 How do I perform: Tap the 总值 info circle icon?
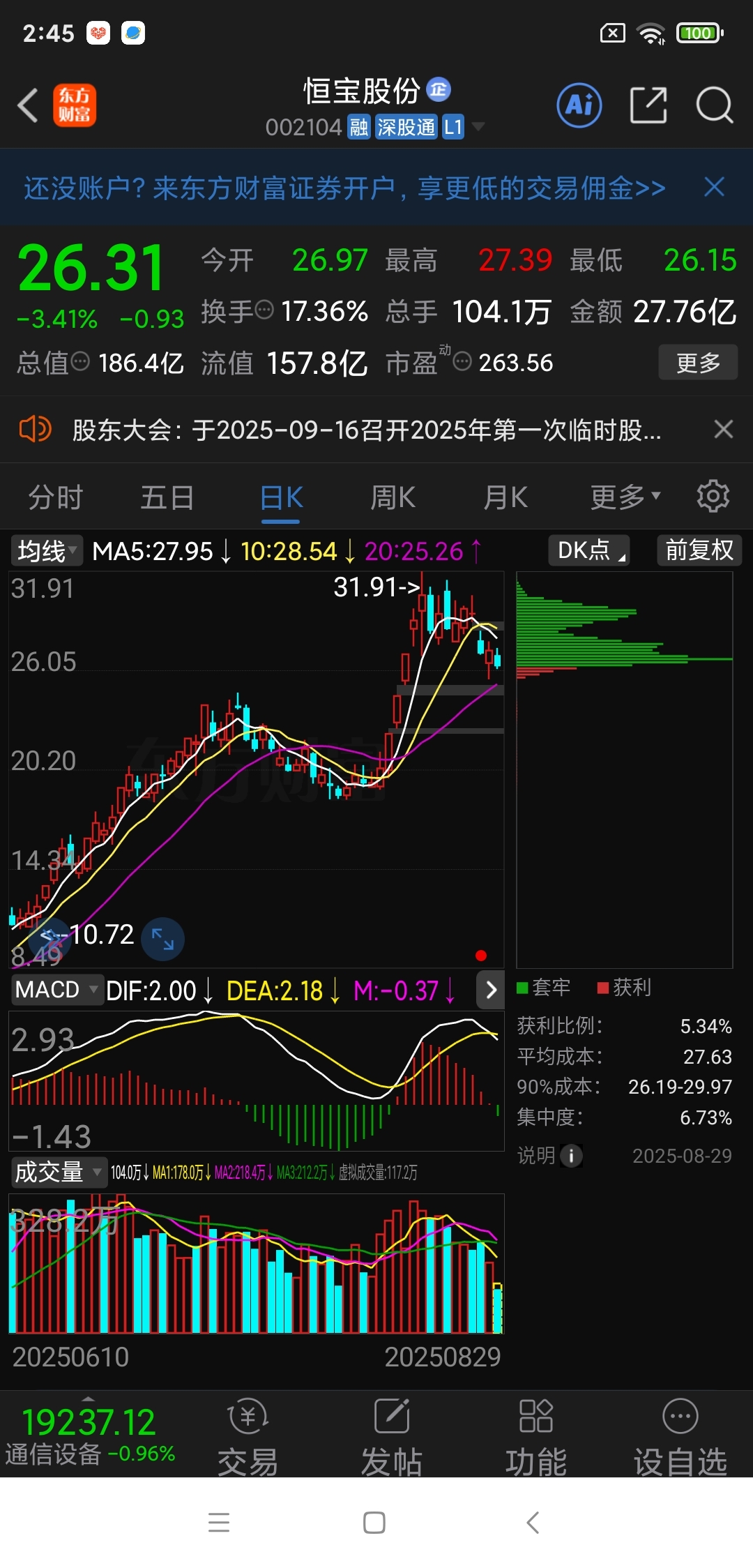coord(80,361)
